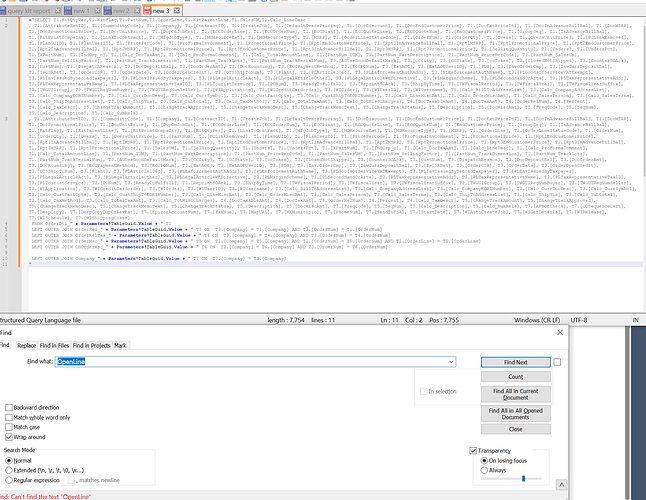Click the red error message 'Can't find the text'

[x=45, y=496]
